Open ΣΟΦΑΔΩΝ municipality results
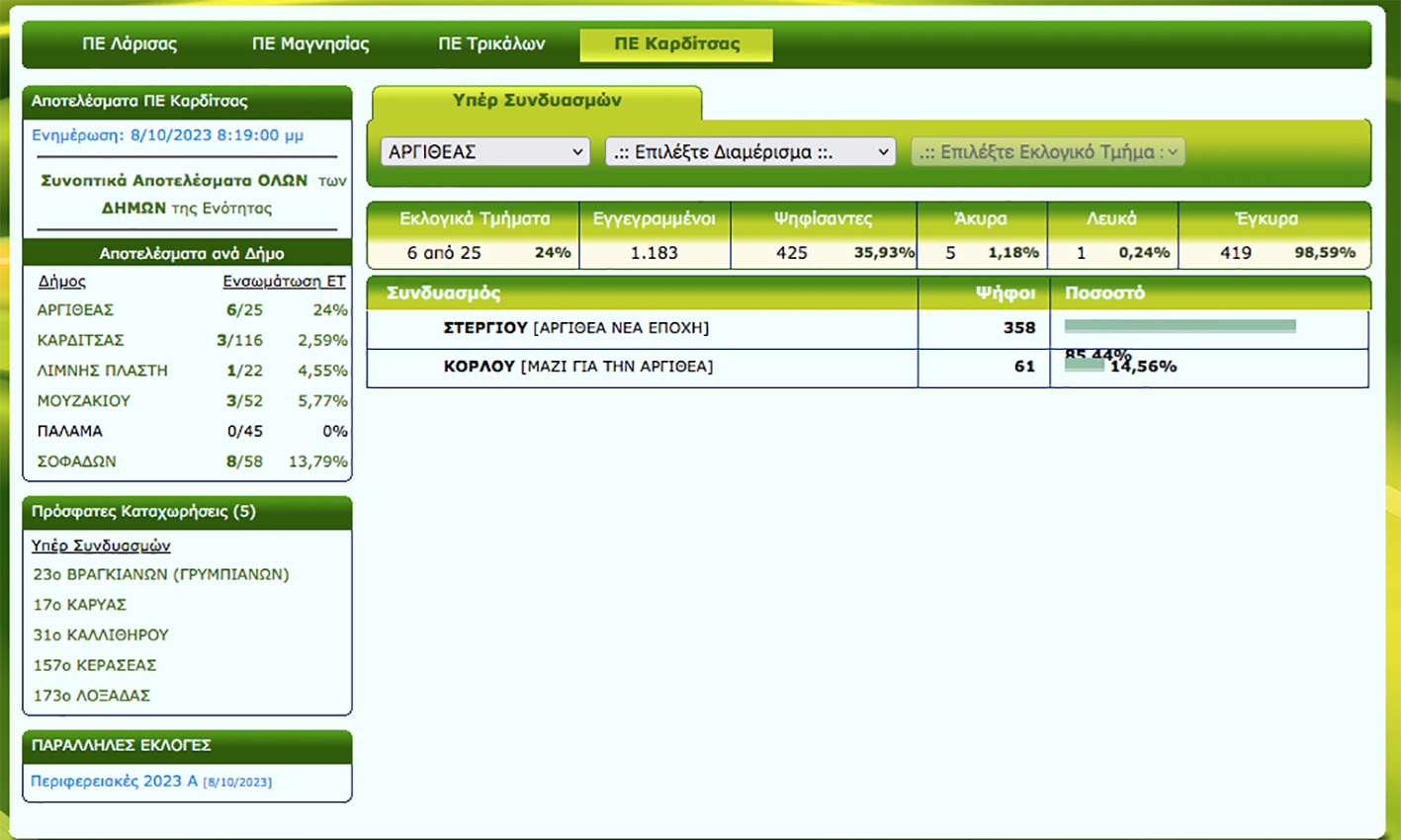The width and height of the screenshot is (1401, 840). pyautogui.click(x=76, y=462)
